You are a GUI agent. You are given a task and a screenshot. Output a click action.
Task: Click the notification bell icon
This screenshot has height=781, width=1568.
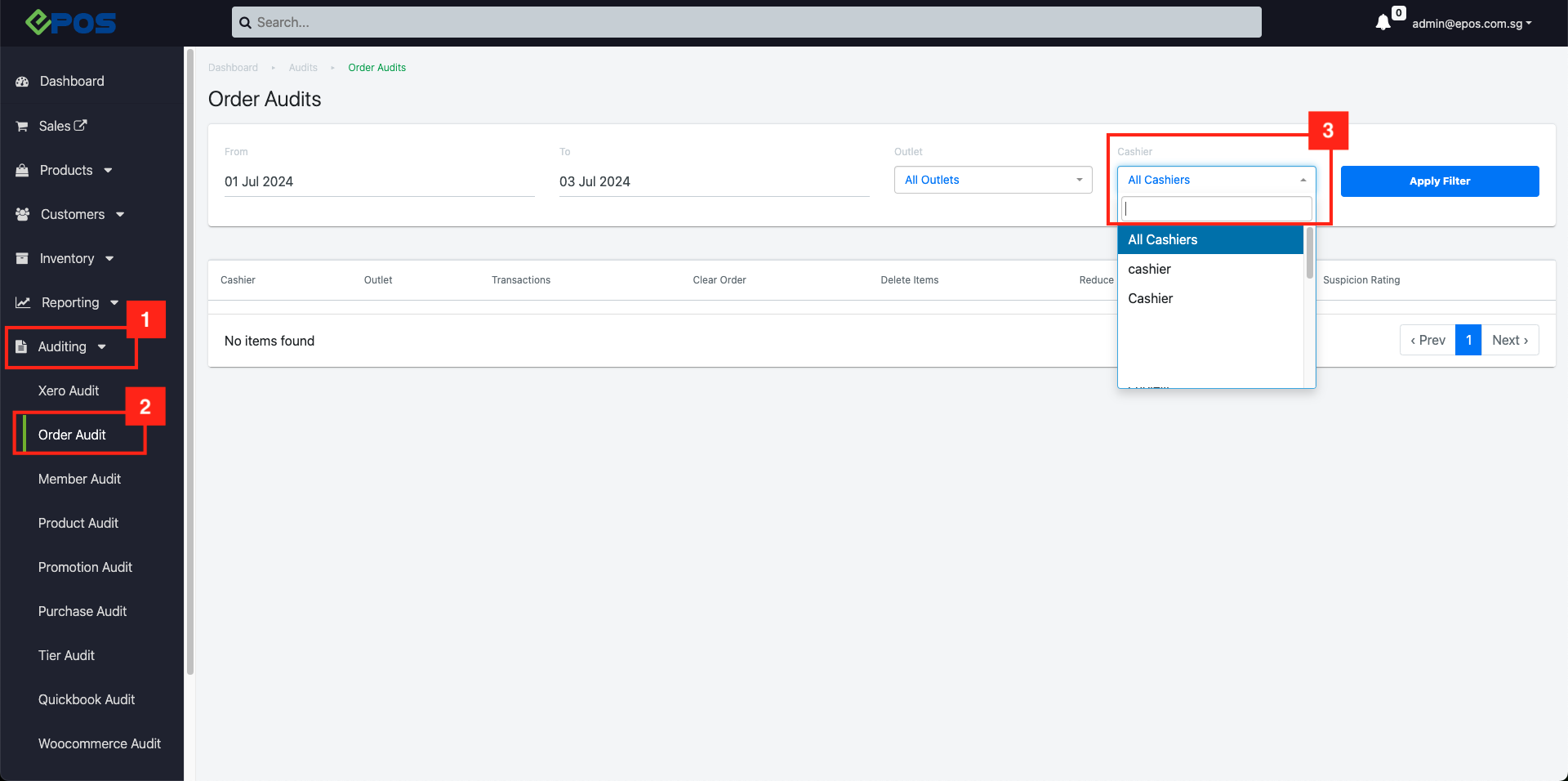(1383, 23)
